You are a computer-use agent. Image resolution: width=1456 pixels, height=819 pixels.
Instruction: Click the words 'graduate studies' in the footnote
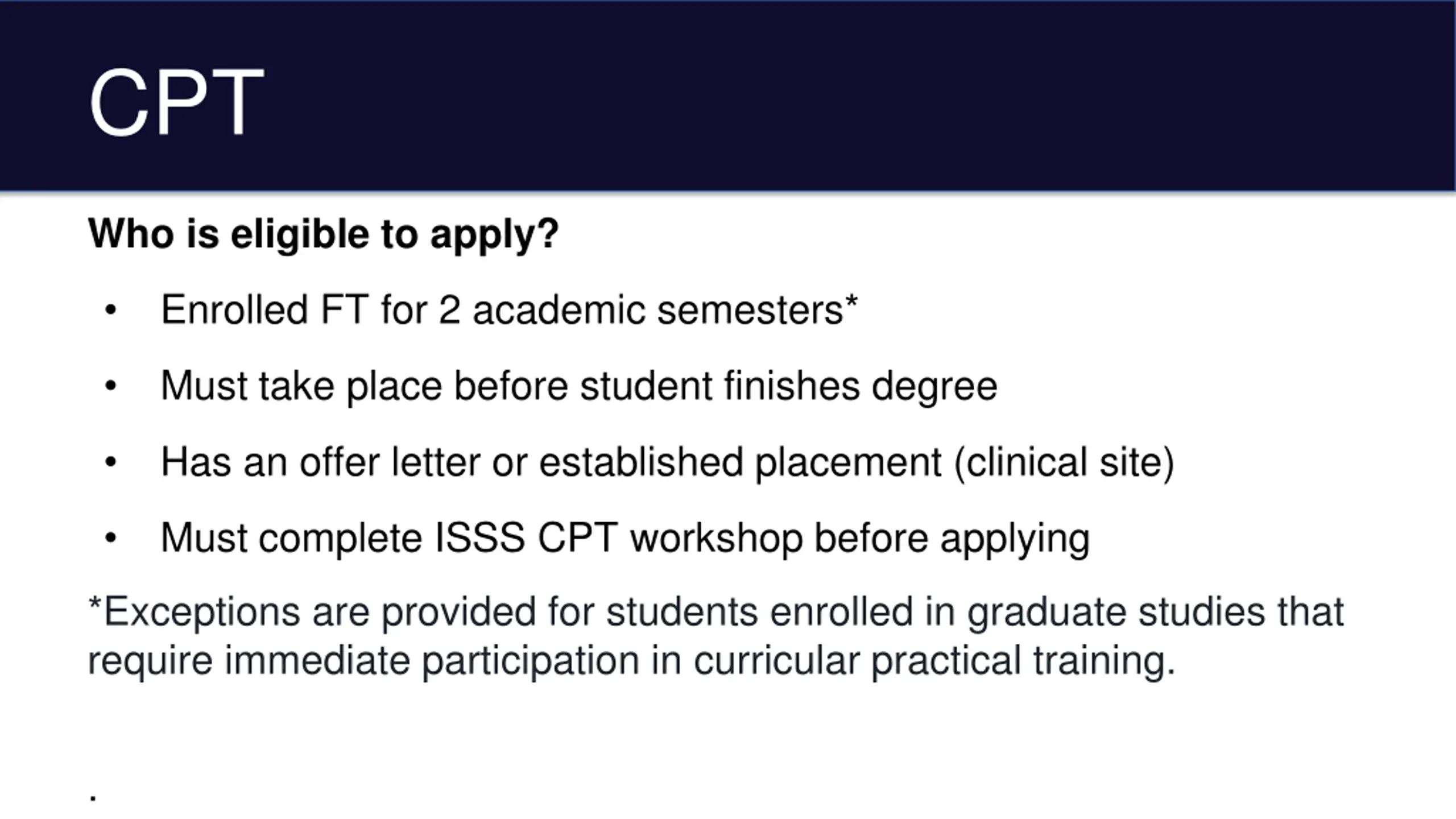coord(1116,613)
